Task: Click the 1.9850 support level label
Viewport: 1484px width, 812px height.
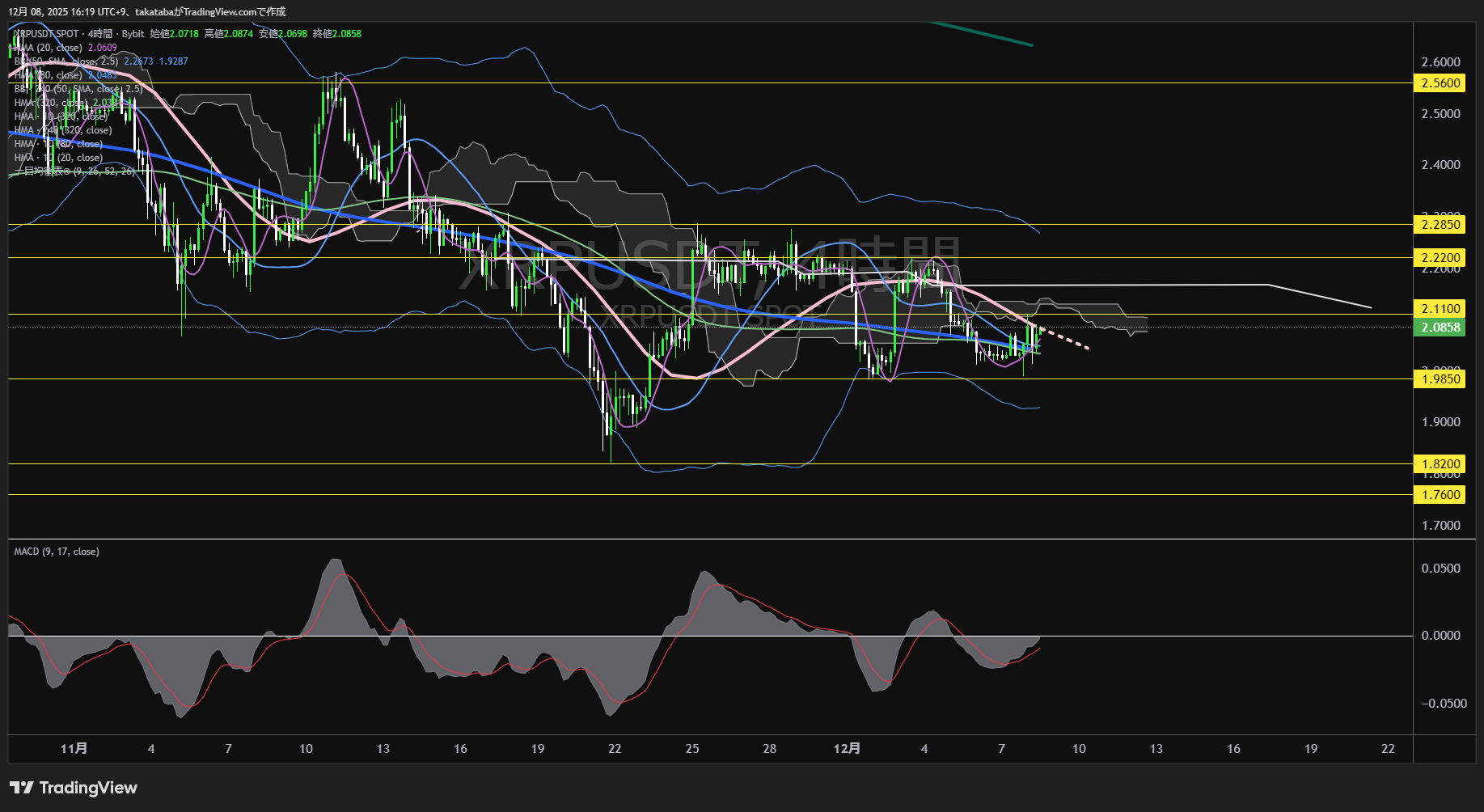Action: pyautogui.click(x=1440, y=379)
